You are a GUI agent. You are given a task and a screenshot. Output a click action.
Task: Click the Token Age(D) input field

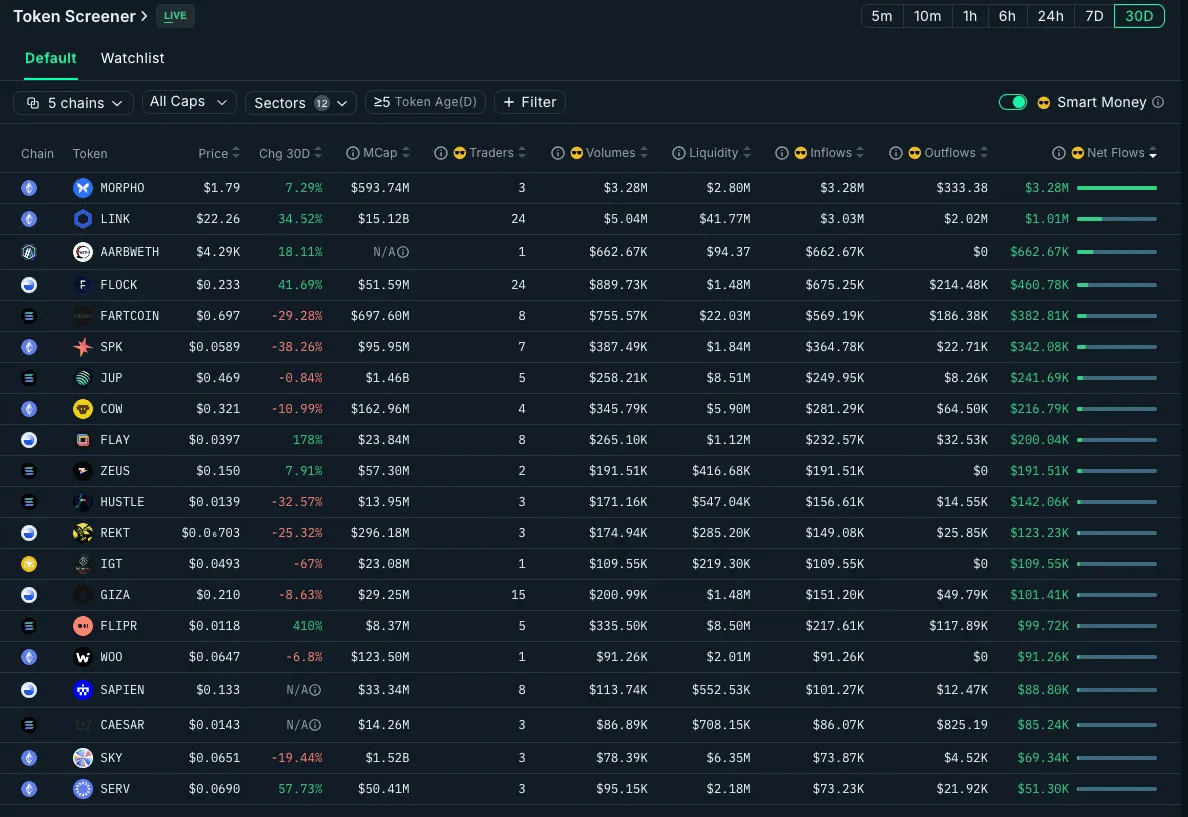[426, 102]
